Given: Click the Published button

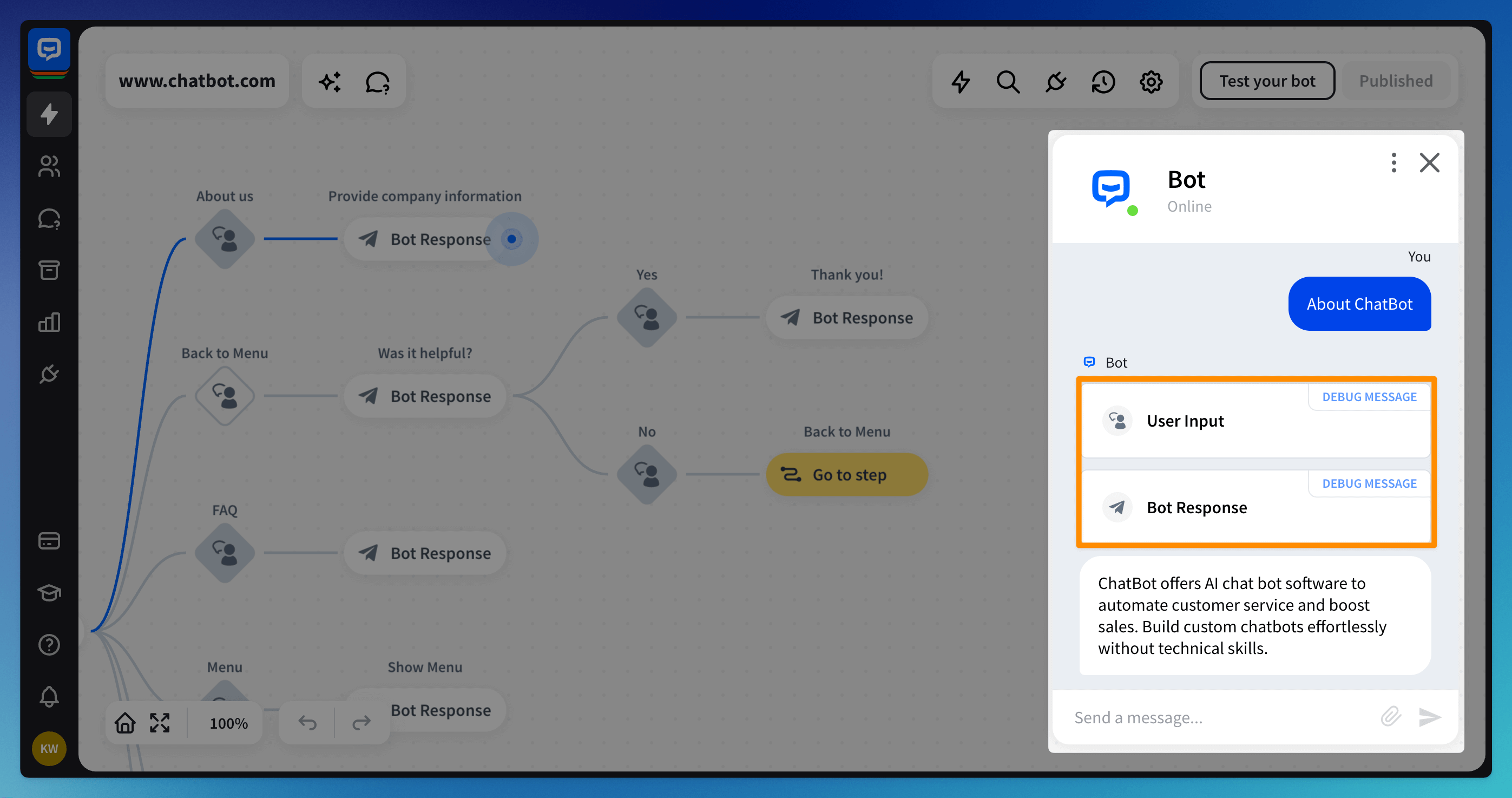Looking at the screenshot, I should coord(1395,81).
